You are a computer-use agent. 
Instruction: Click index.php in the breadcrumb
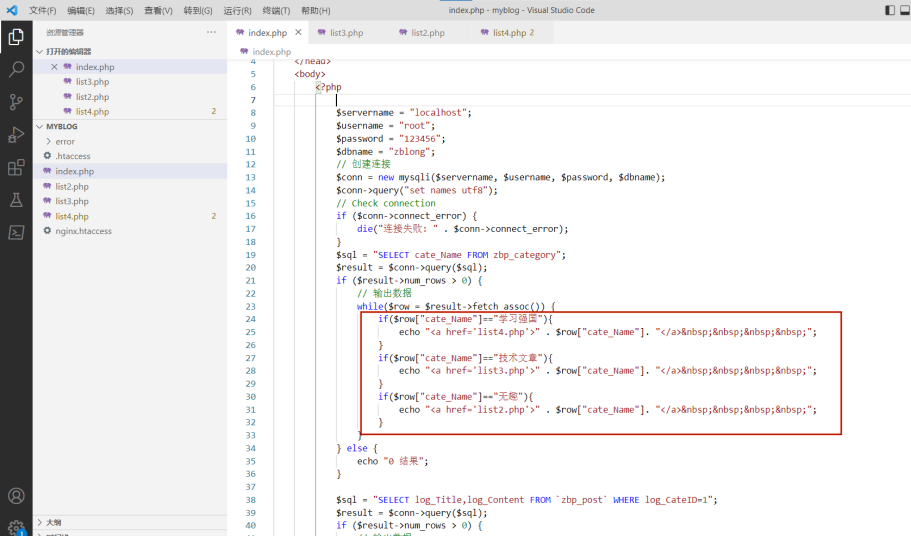click(271, 51)
